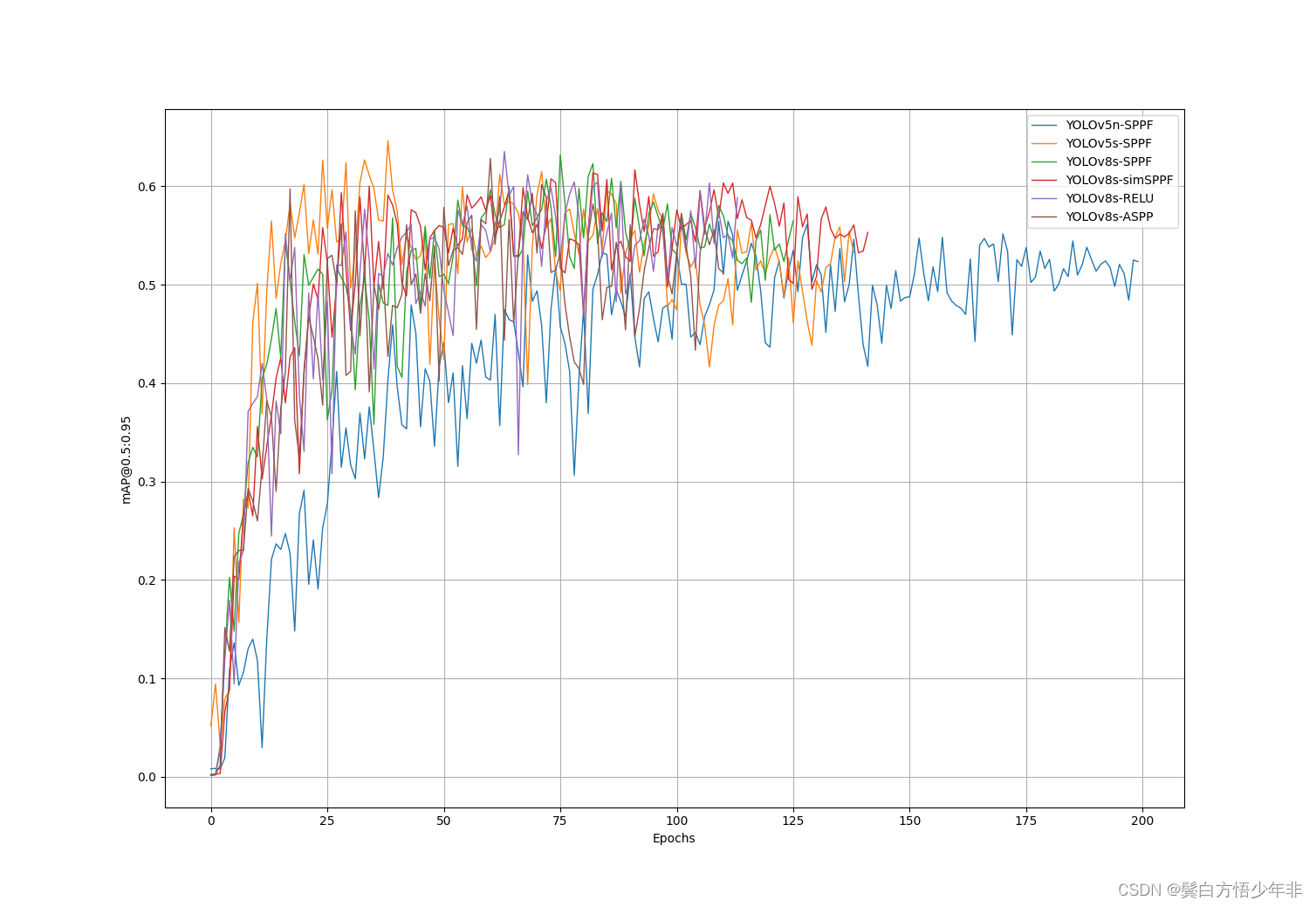This screenshot has width=1316, height=907.
Task: Click the x-axis tick label 75
Action: (560, 821)
